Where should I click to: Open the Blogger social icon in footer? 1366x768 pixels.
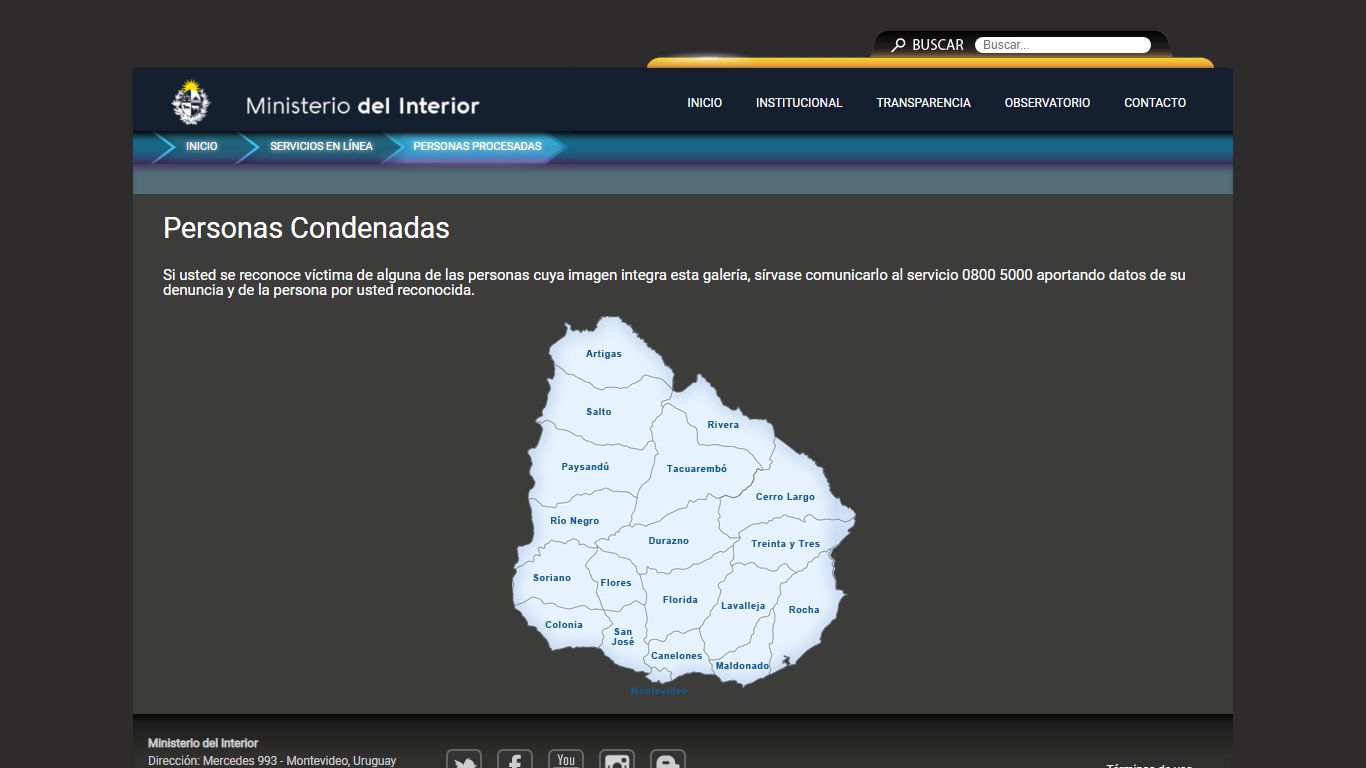[668, 760]
